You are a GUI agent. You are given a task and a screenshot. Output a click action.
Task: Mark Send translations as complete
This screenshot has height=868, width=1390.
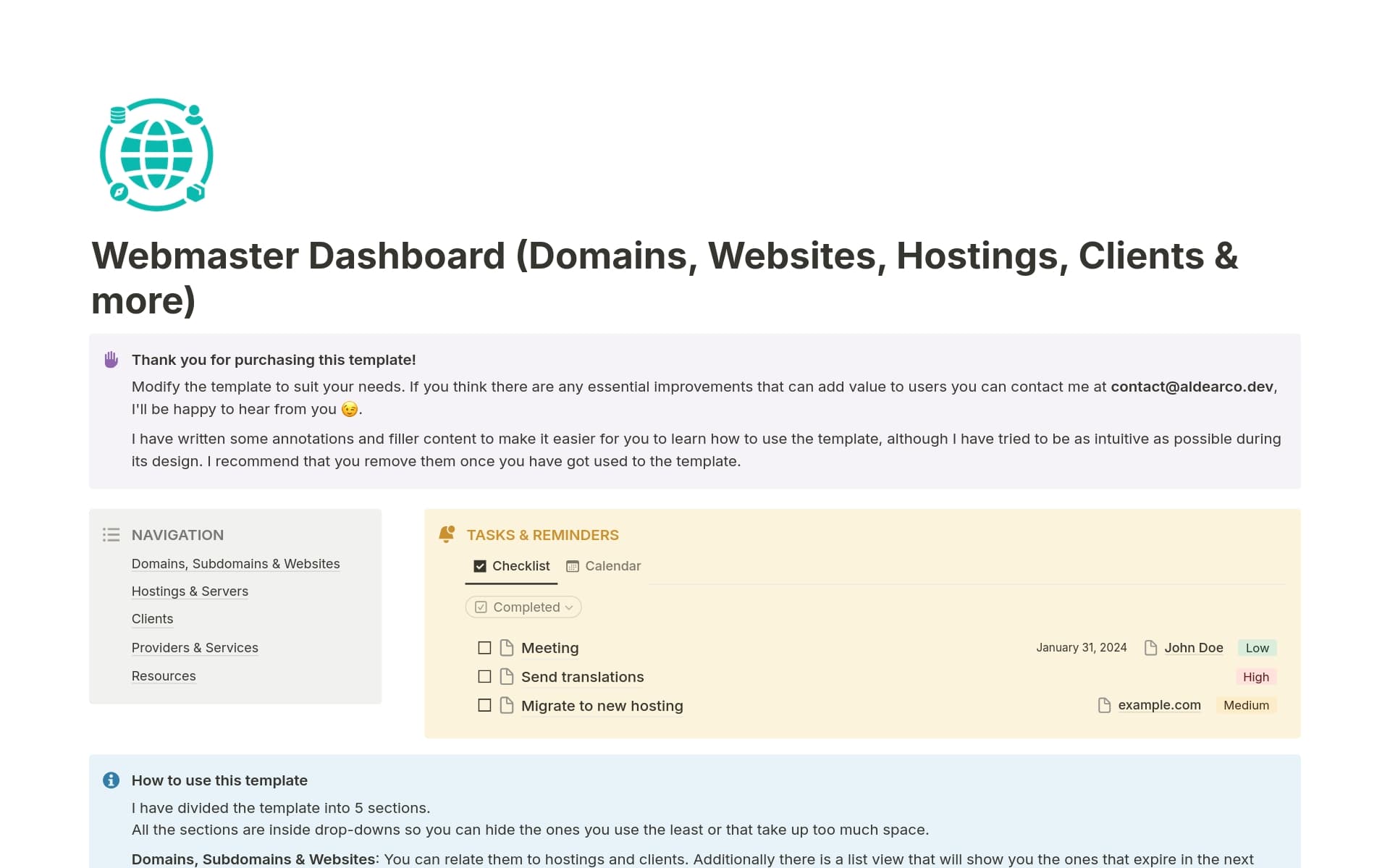(484, 676)
